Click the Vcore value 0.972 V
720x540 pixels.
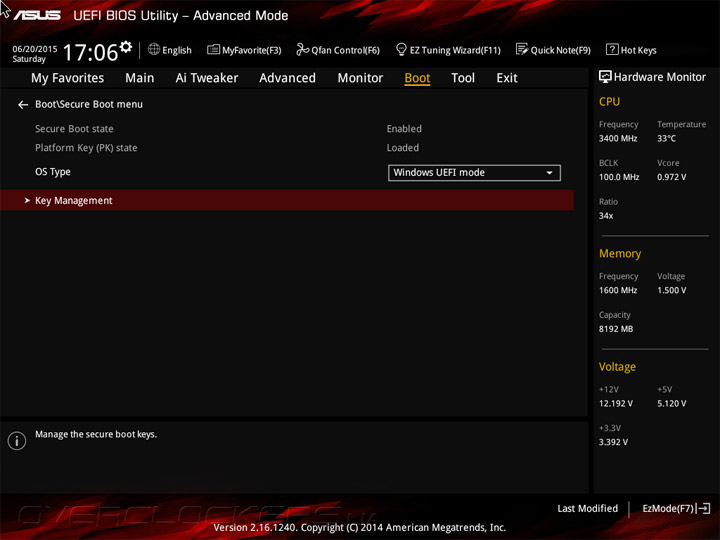click(x=671, y=177)
